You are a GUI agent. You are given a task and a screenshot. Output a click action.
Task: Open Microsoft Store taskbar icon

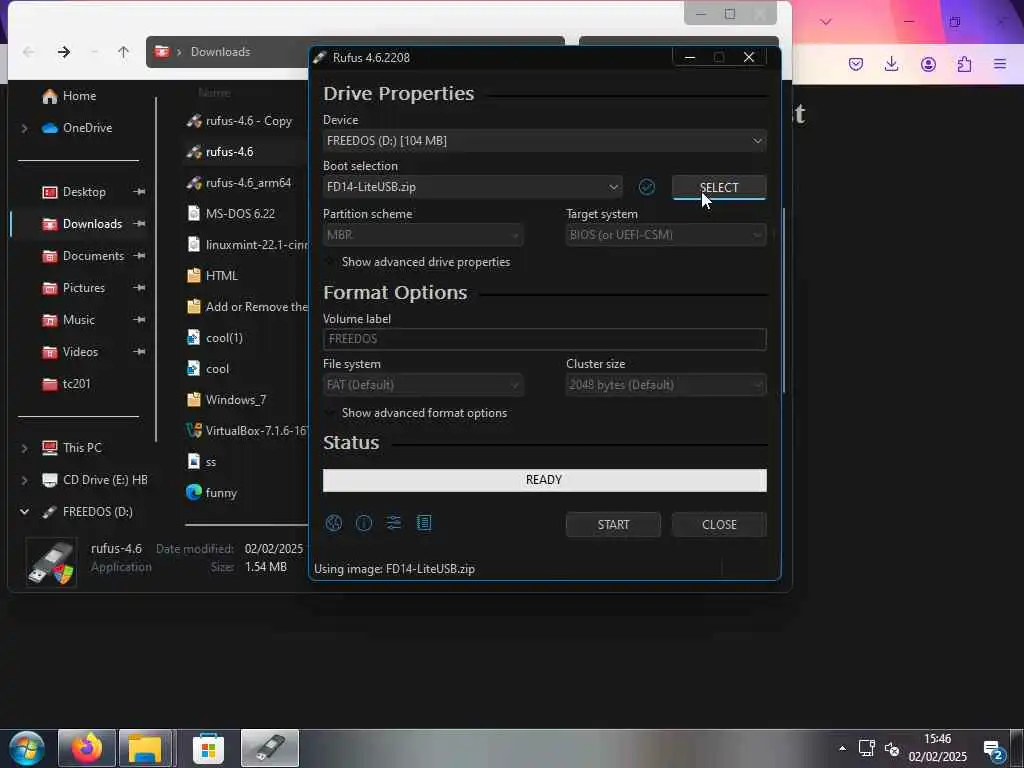click(208, 748)
